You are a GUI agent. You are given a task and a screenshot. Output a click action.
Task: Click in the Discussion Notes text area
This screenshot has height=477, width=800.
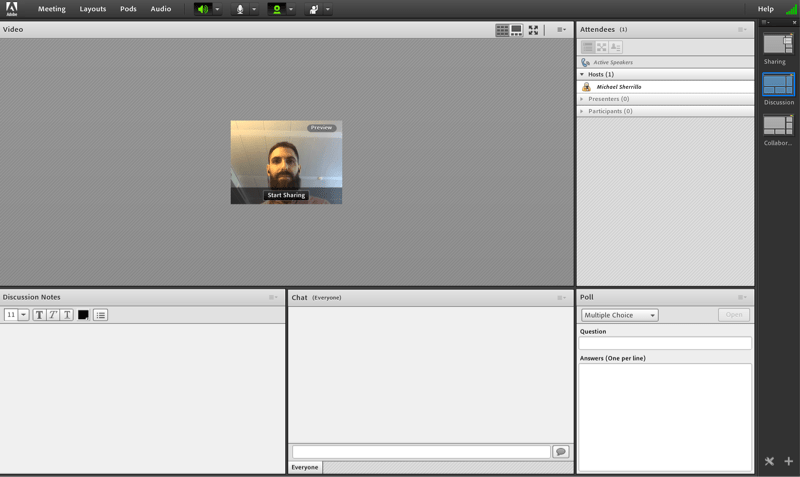point(142,398)
